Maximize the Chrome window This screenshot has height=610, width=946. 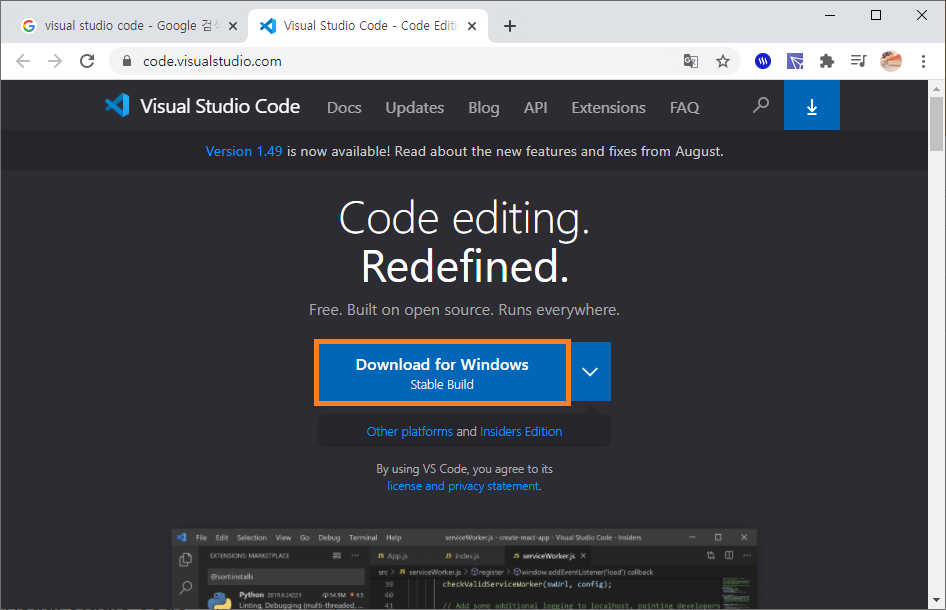click(876, 15)
